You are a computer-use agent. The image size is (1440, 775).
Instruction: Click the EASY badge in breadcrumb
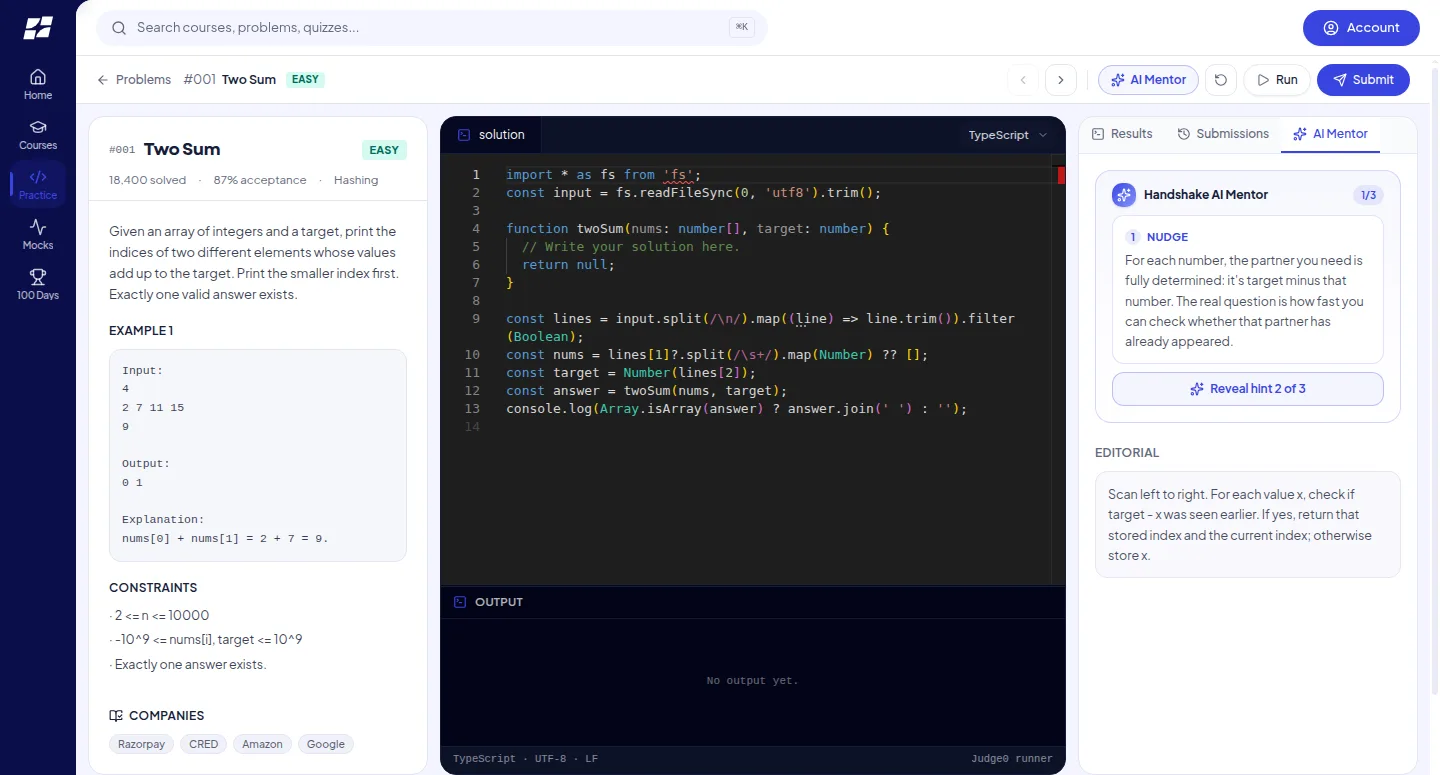click(x=305, y=79)
